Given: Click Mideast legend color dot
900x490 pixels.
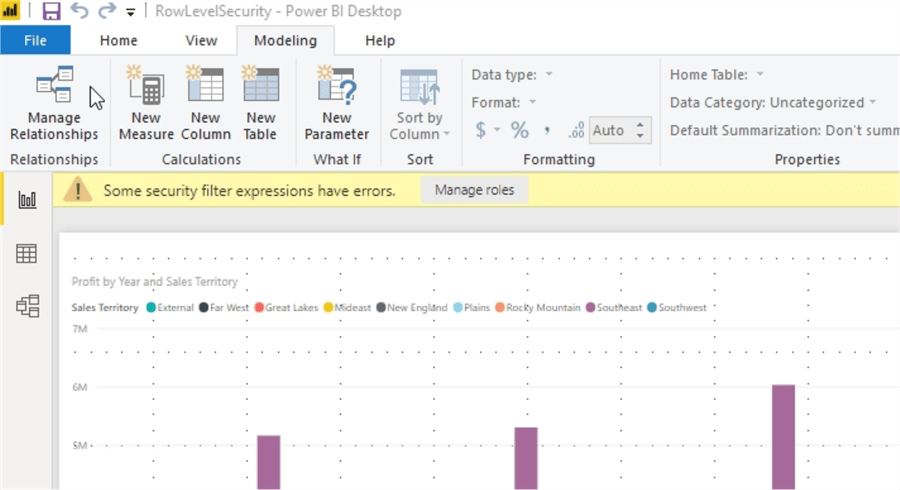Looking at the screenshot, I should (x=328, y=308).
